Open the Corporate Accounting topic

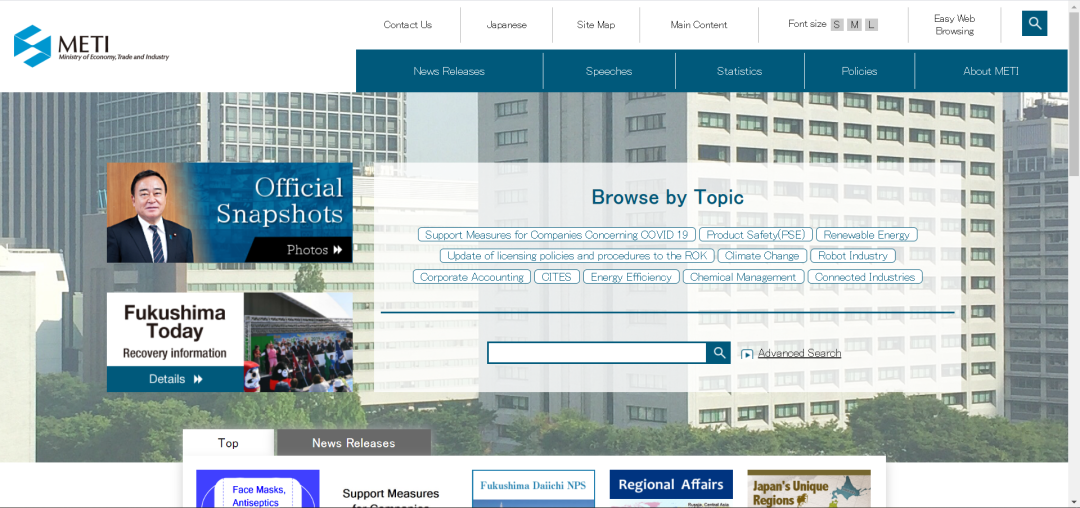coord(472,277)
